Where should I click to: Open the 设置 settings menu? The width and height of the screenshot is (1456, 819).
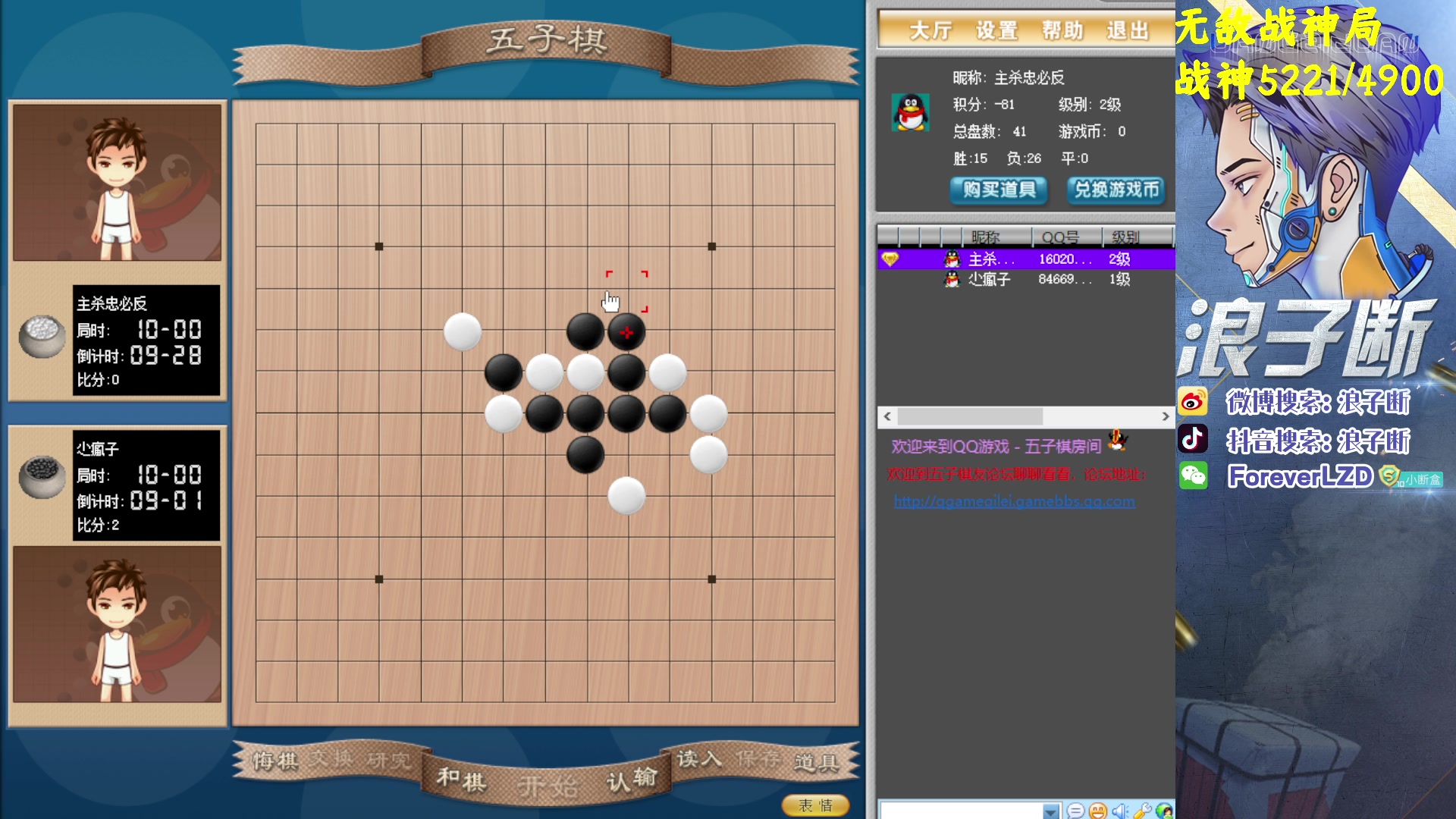(x=996, y=30)
